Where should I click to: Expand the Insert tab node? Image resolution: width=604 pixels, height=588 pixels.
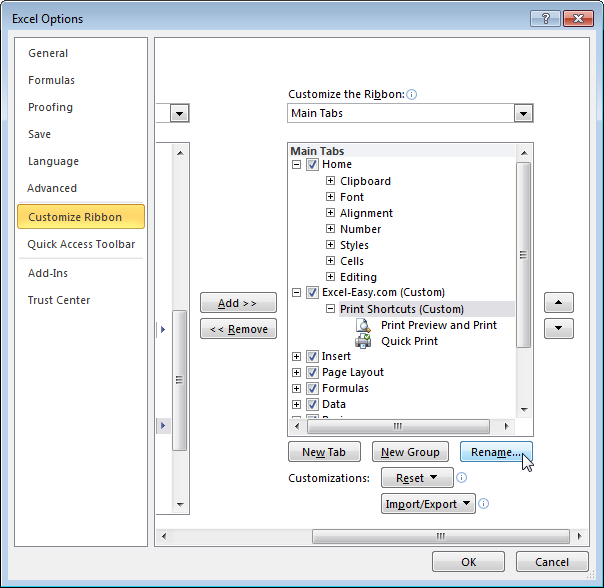(x=296, y=356)
